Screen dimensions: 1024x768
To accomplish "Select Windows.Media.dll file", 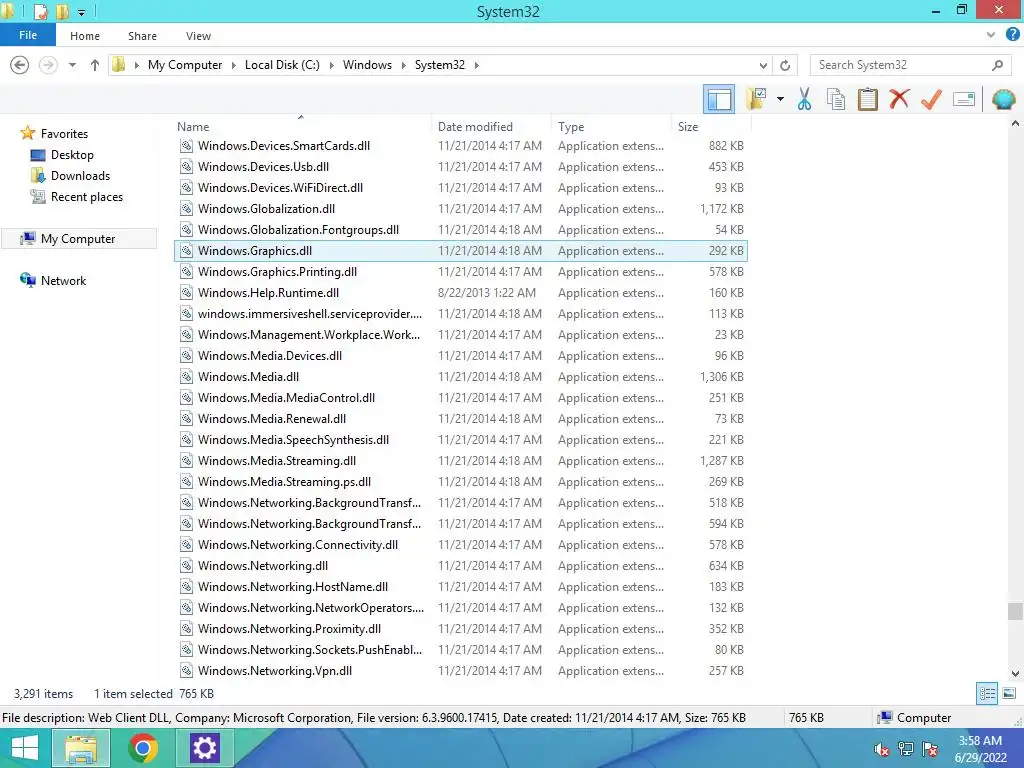I will [460, 377].
